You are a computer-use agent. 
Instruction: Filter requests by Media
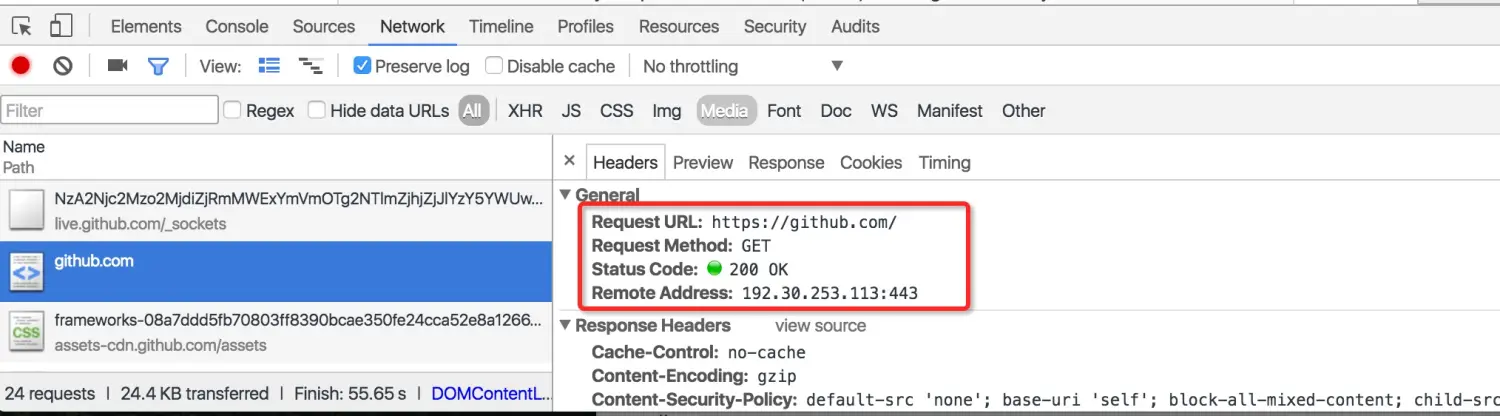click(724, 110)
